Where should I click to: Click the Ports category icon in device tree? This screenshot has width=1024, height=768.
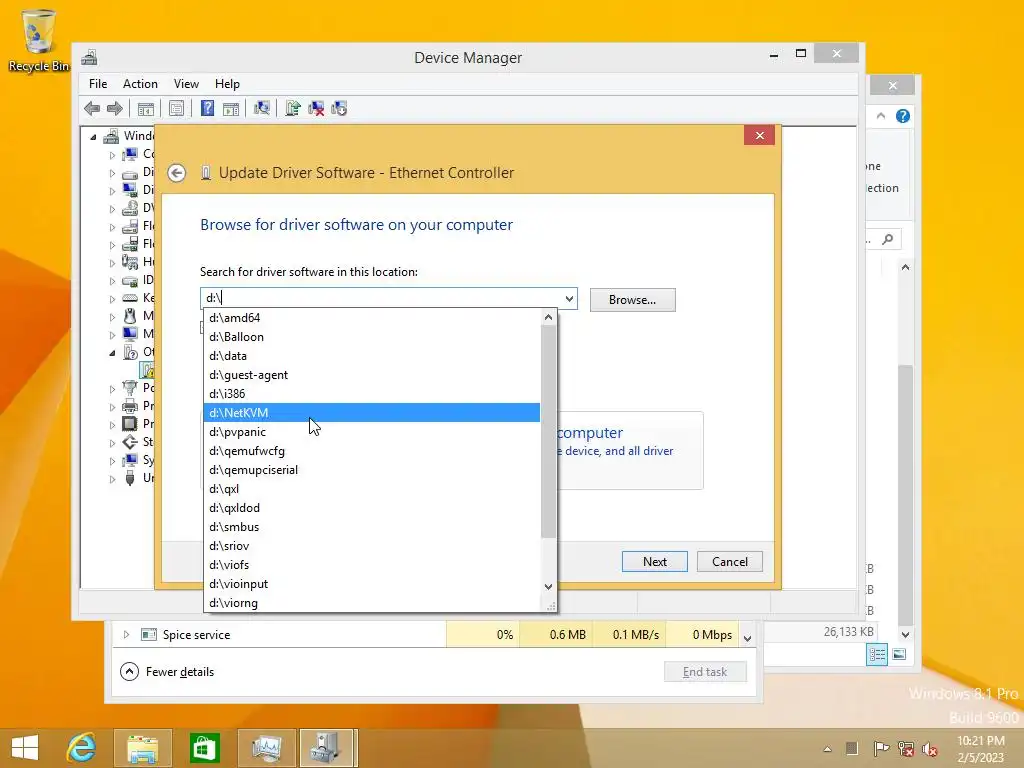coord(131,388)
